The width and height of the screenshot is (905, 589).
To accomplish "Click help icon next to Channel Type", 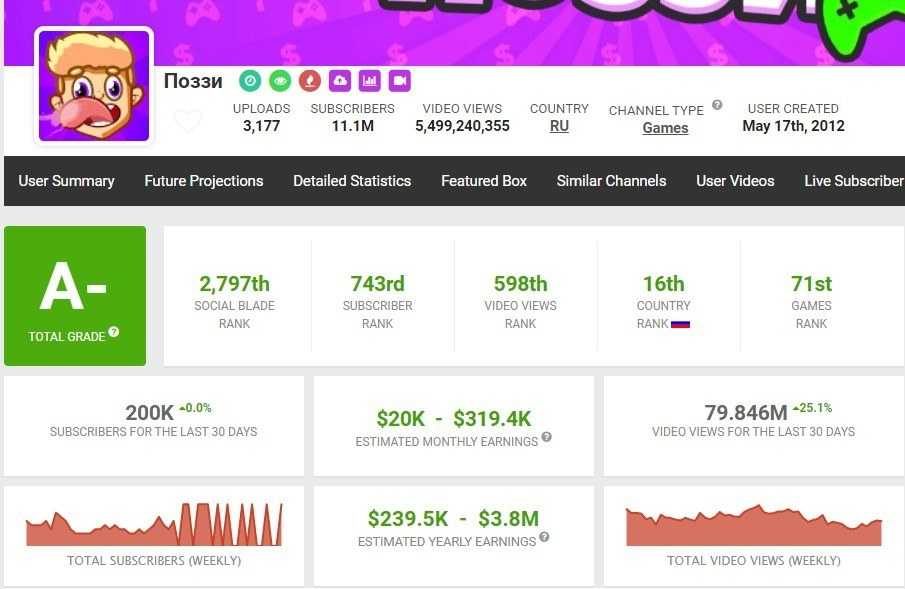I will (x=717, y=106).
